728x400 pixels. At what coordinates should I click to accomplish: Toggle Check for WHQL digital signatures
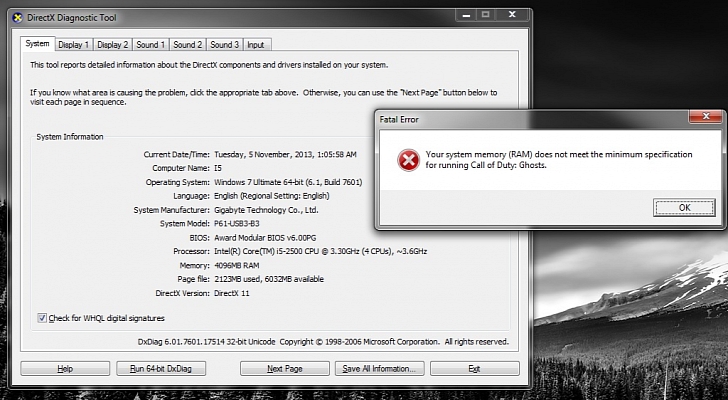(42, 317)
